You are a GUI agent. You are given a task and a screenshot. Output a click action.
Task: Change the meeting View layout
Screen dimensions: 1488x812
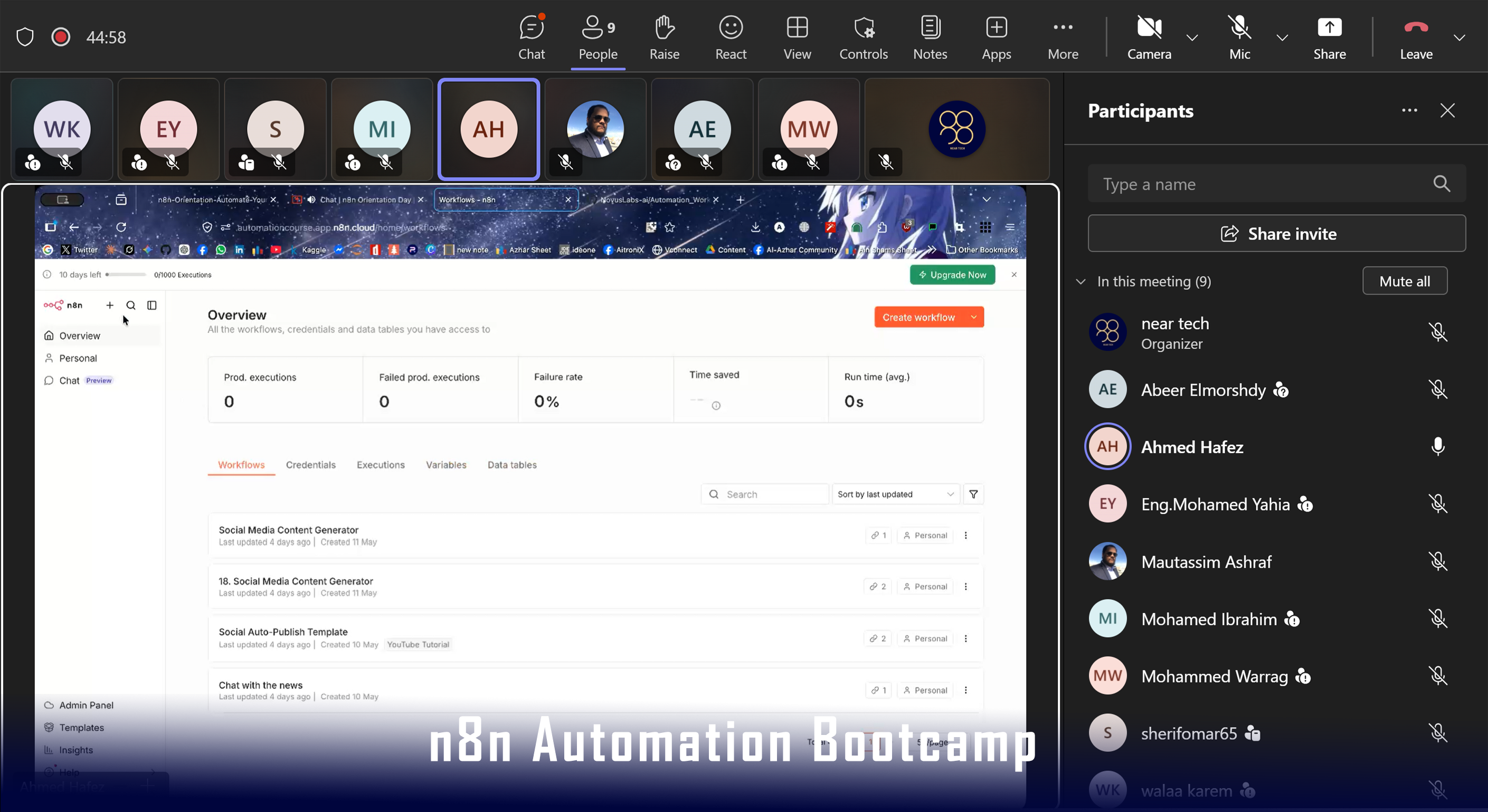tap(797, 37)
